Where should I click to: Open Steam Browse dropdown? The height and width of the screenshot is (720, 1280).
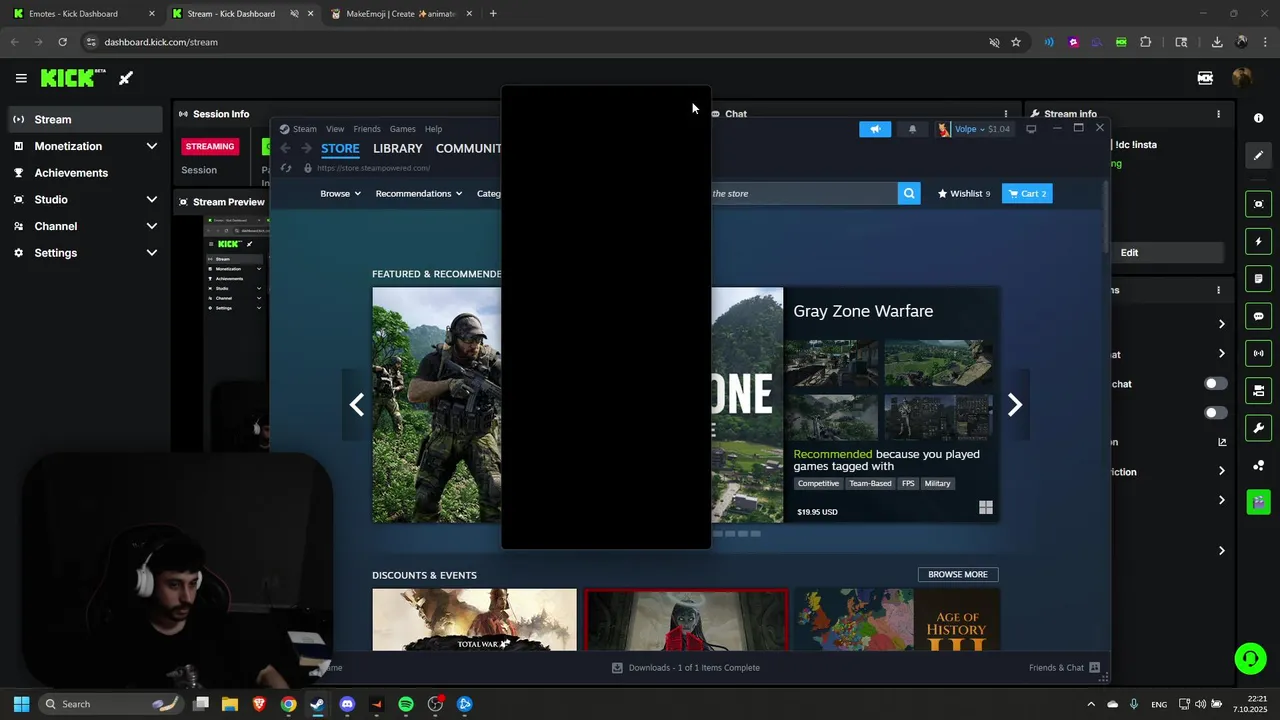(x=340, y=194)
